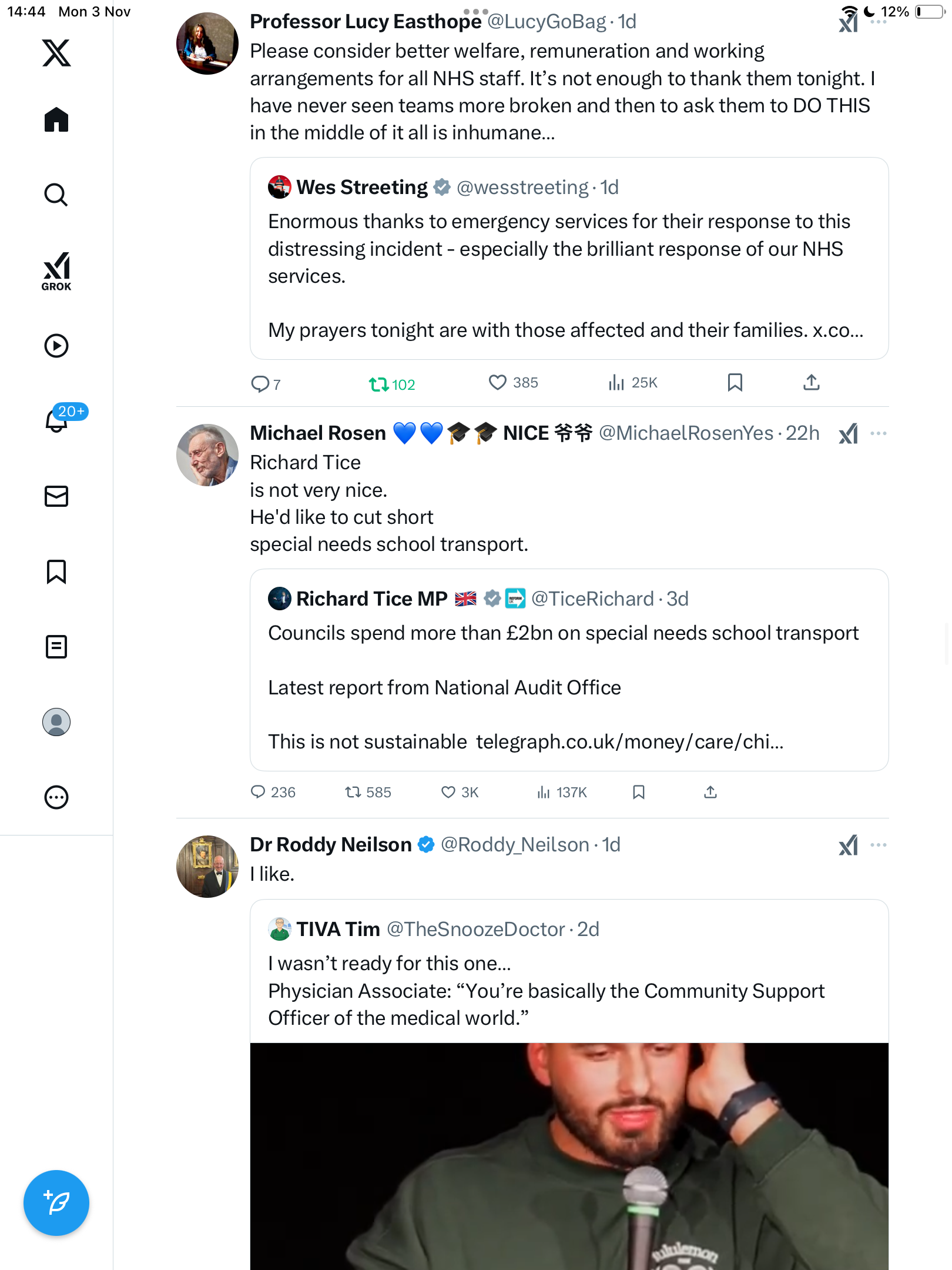The height and width of the screenshot is (1270, 952).
Task: Open the Lists icon in sidebar
Action: point(56,647)
